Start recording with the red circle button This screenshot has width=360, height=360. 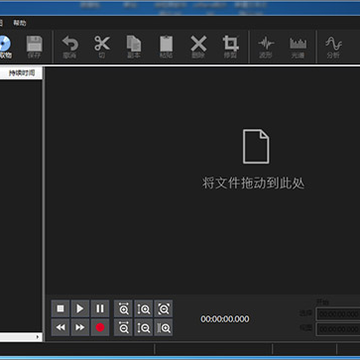coord(100,327)
